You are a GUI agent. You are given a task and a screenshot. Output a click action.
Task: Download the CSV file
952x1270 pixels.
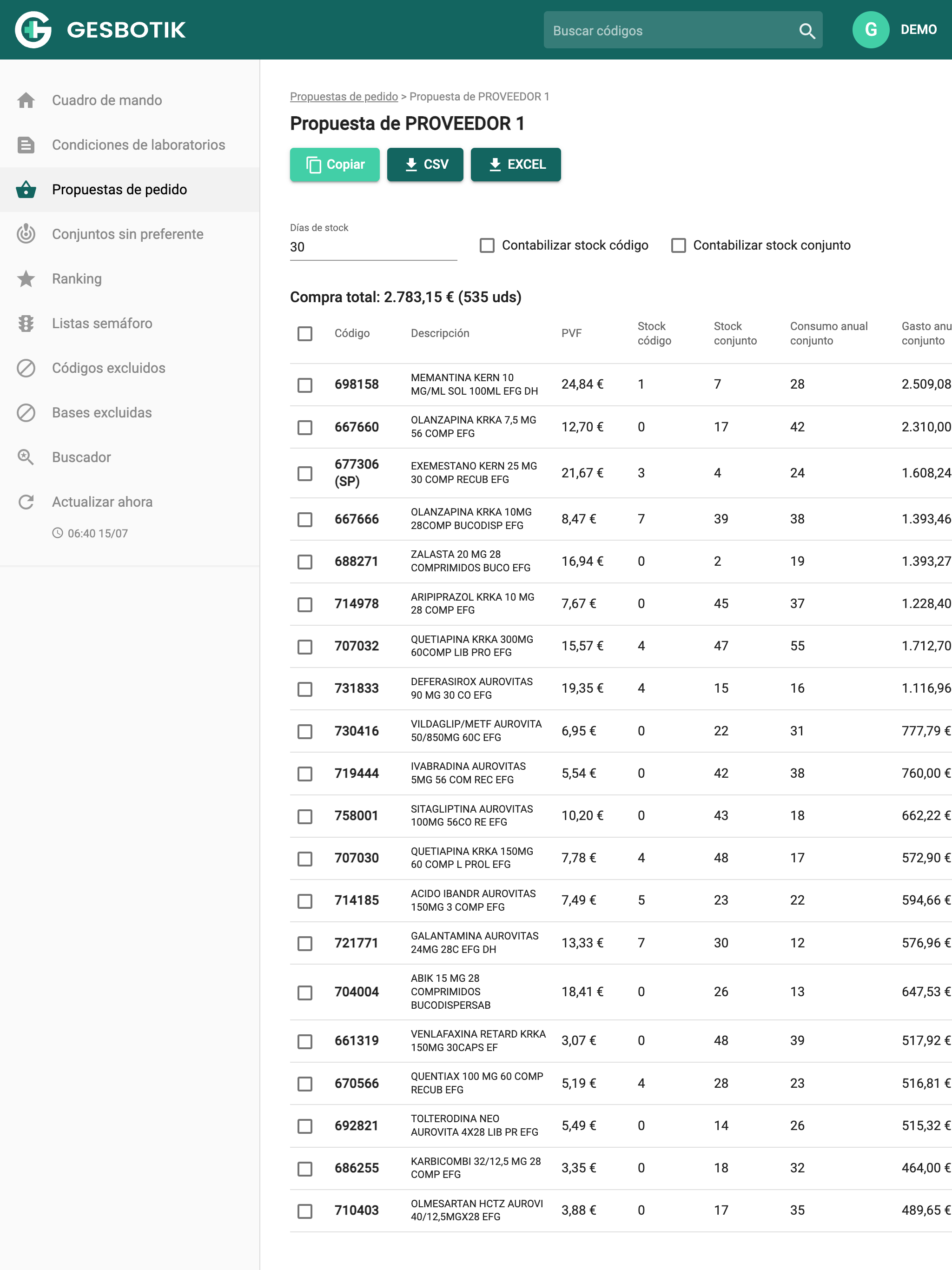click(425, 164)
